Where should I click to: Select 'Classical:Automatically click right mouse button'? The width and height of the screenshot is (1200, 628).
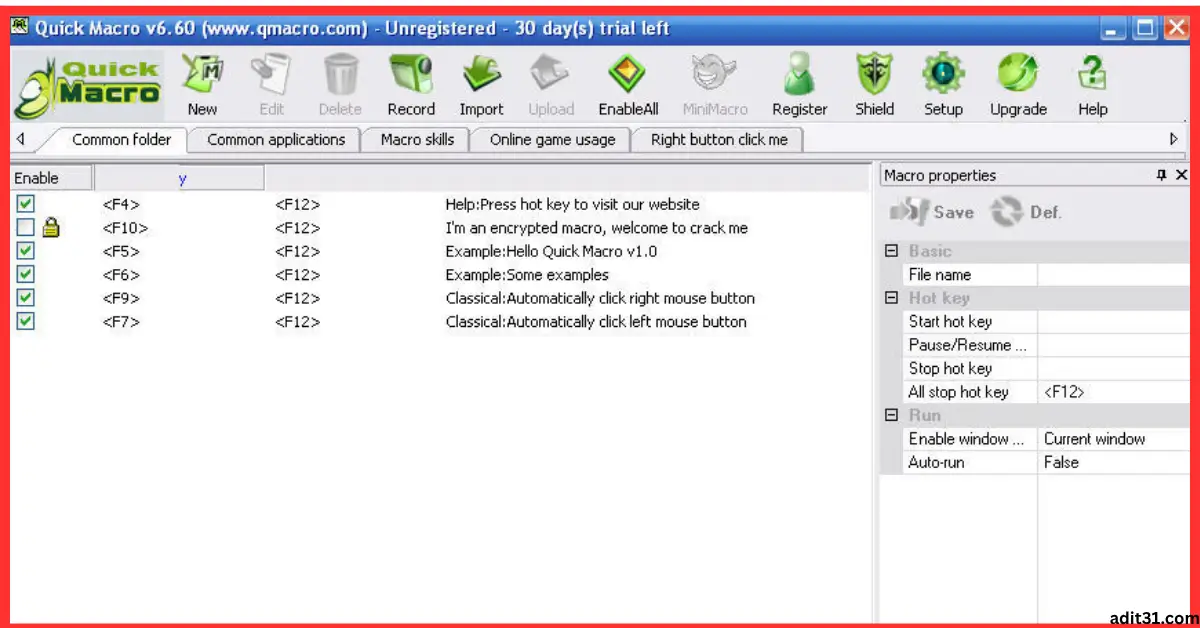pos(600,298)
